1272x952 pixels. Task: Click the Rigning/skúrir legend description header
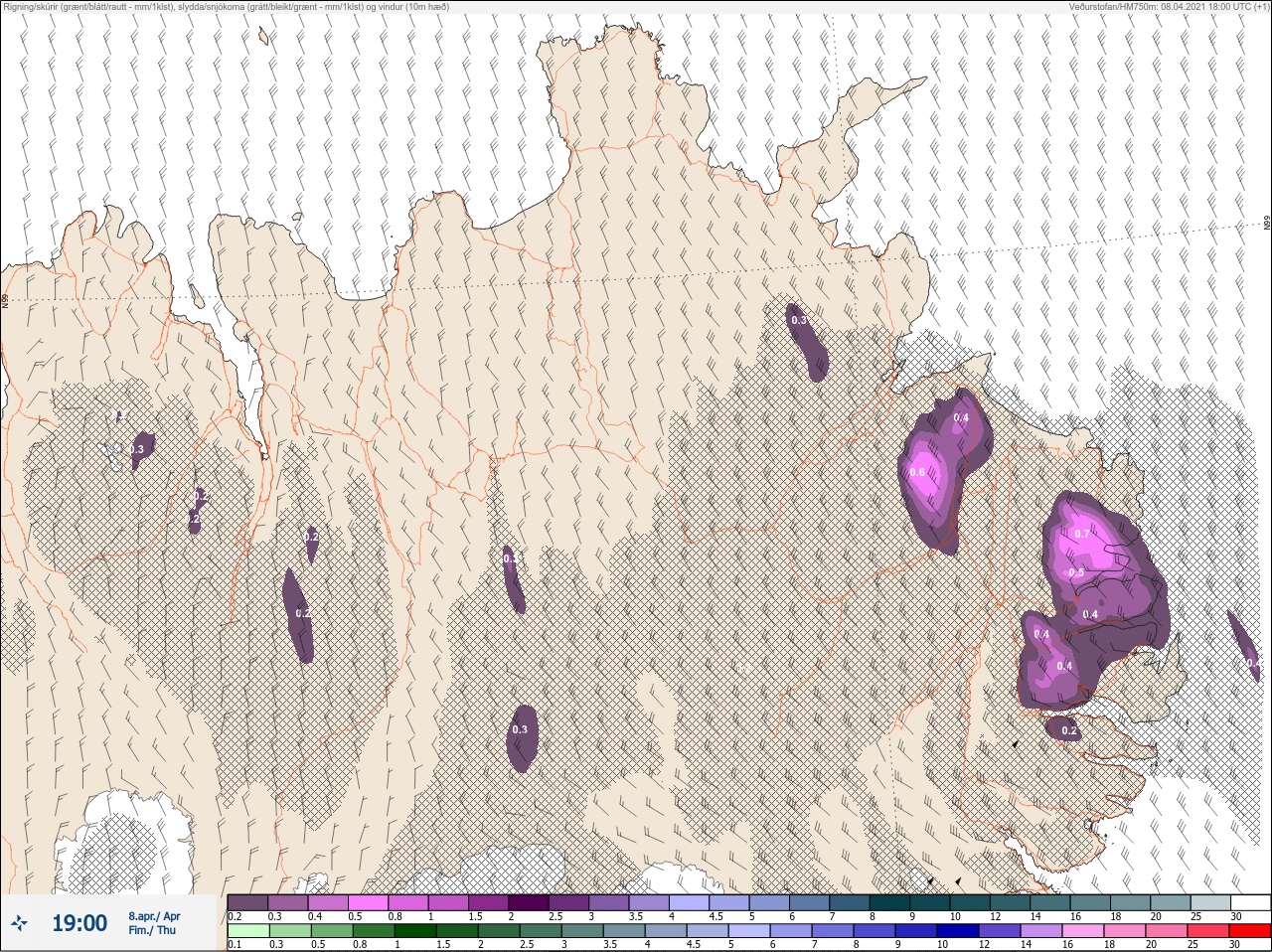[x=226, y=7]
